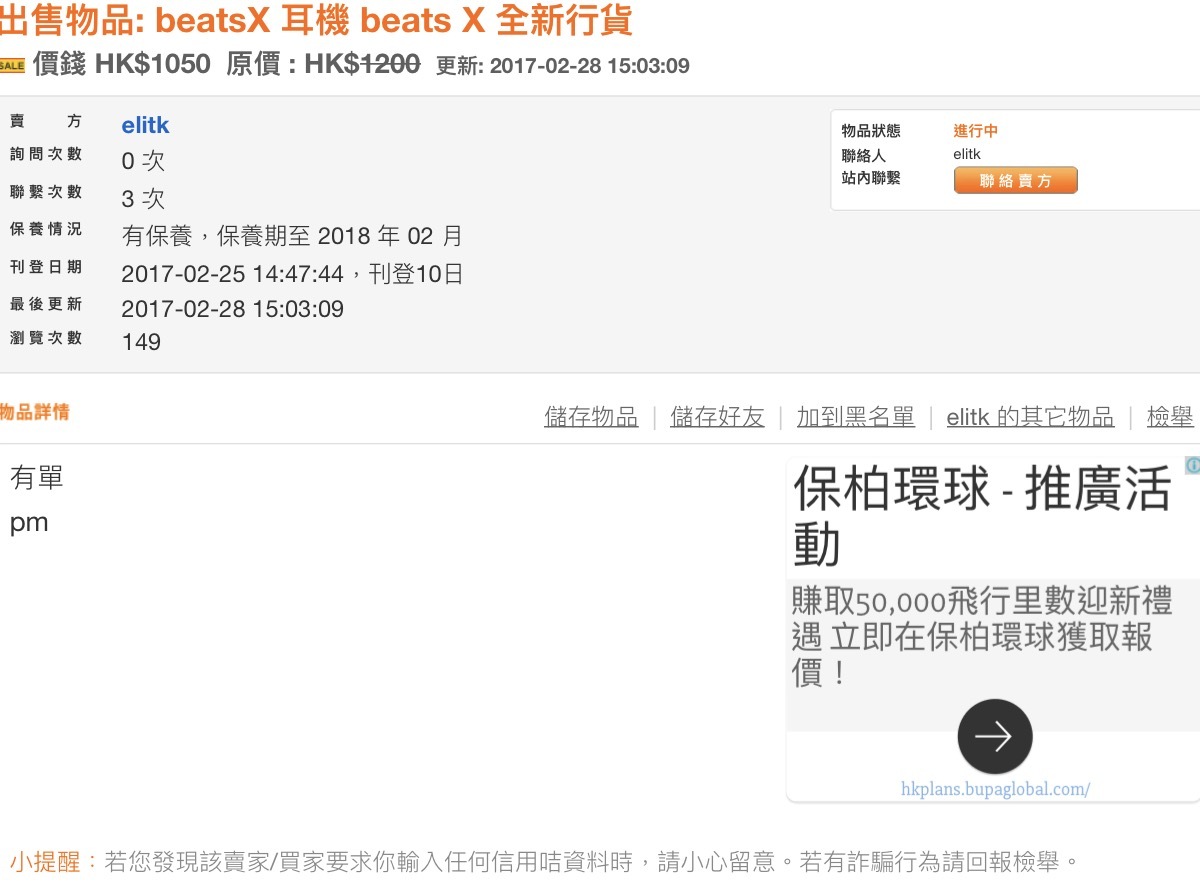Click the 站內聯繫 label
This screenshot has height=885, width=1200.
click(871, 178)
